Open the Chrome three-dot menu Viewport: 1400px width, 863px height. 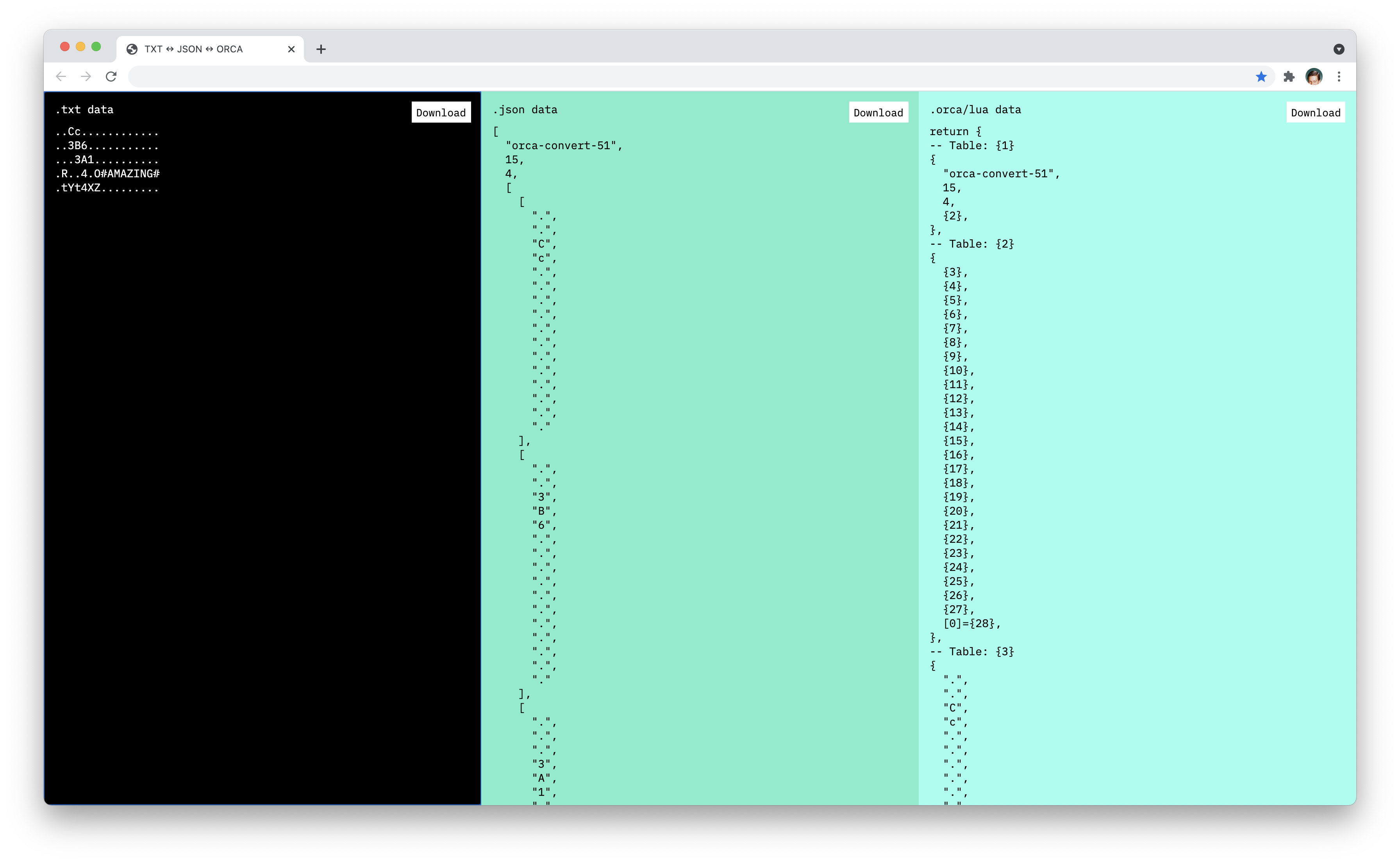pyautogui.click(x=1339, y=76)
